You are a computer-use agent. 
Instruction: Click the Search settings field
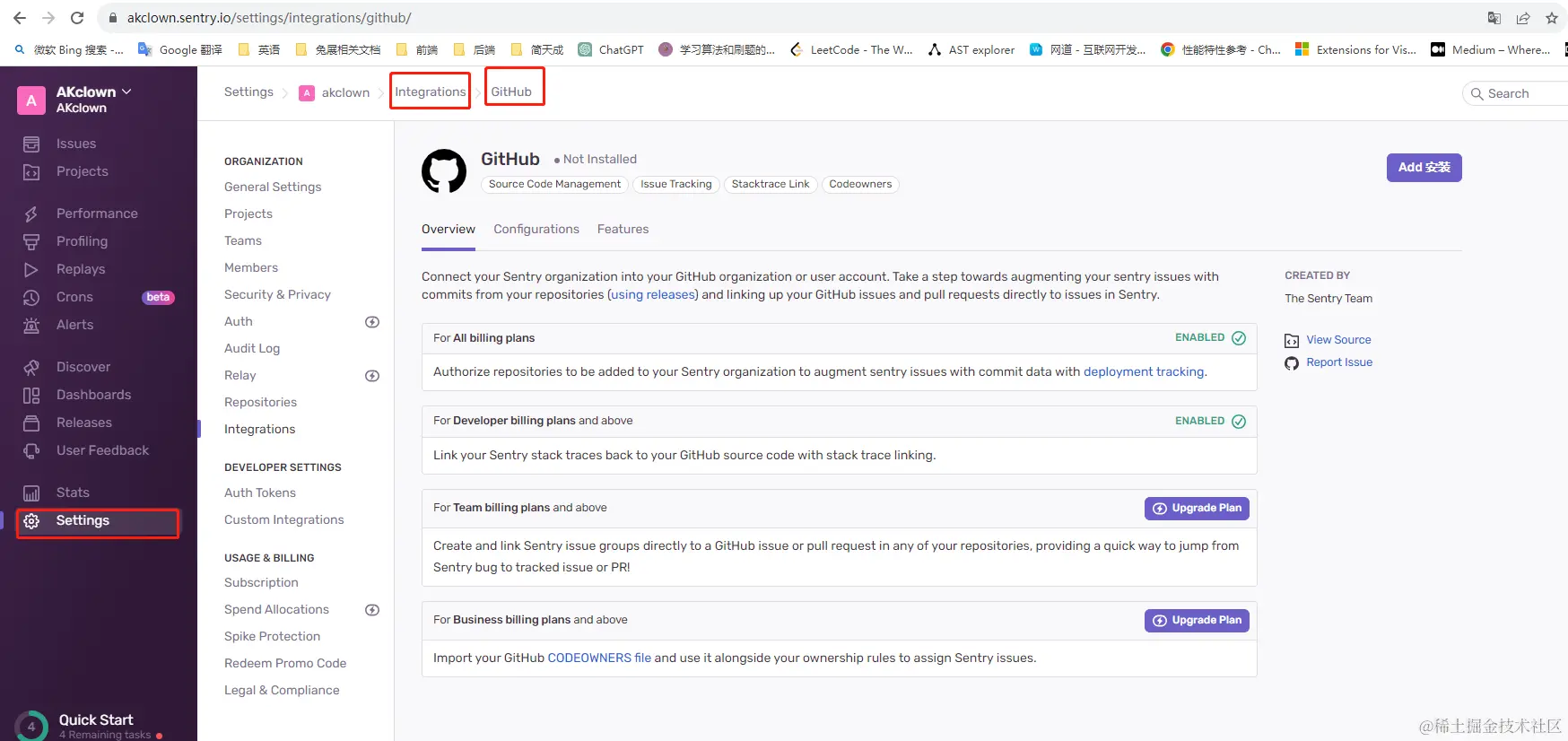click(x=1516, y=93)
